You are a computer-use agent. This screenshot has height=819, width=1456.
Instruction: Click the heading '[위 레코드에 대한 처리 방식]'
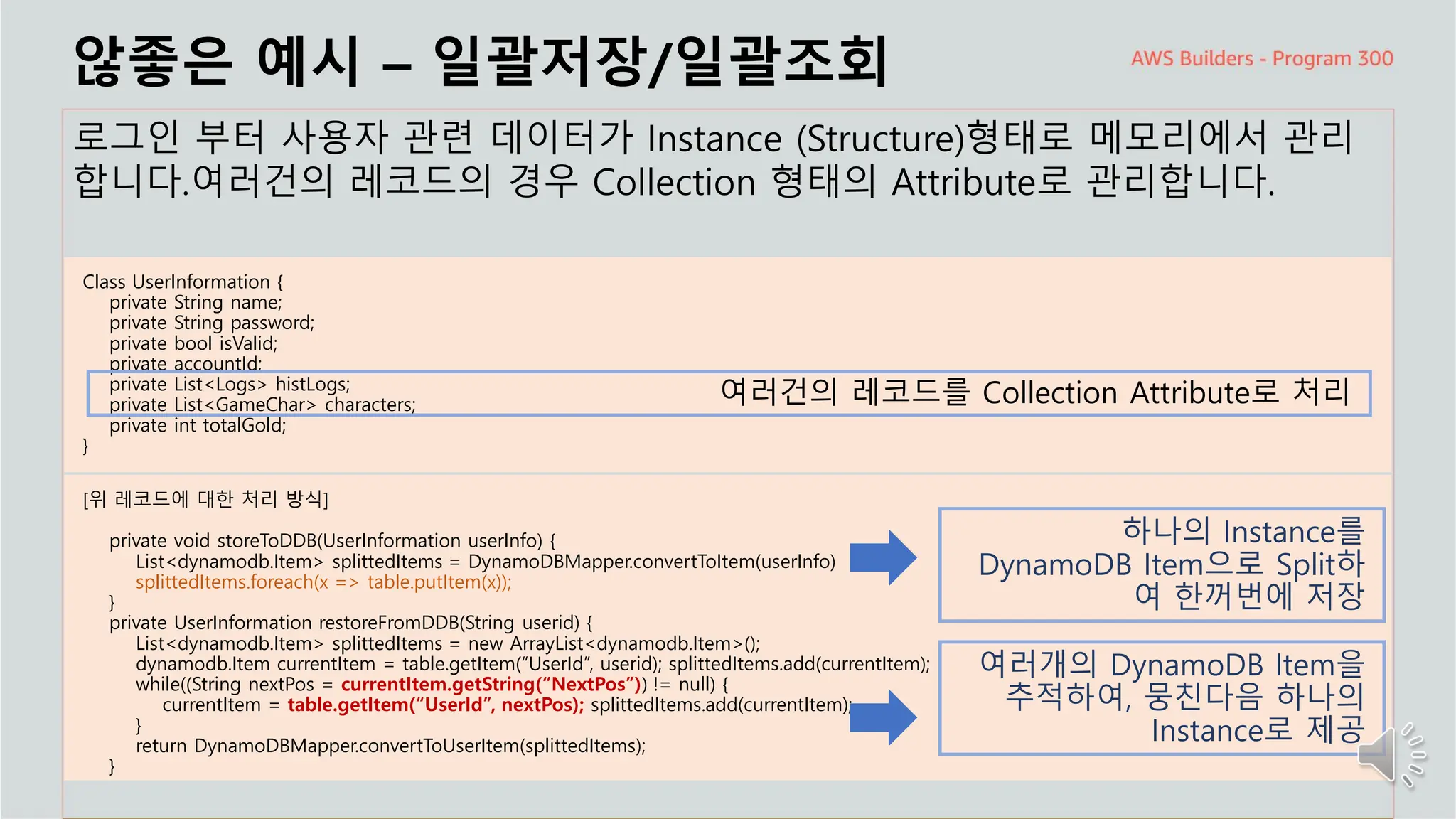(x=205, y=499)
